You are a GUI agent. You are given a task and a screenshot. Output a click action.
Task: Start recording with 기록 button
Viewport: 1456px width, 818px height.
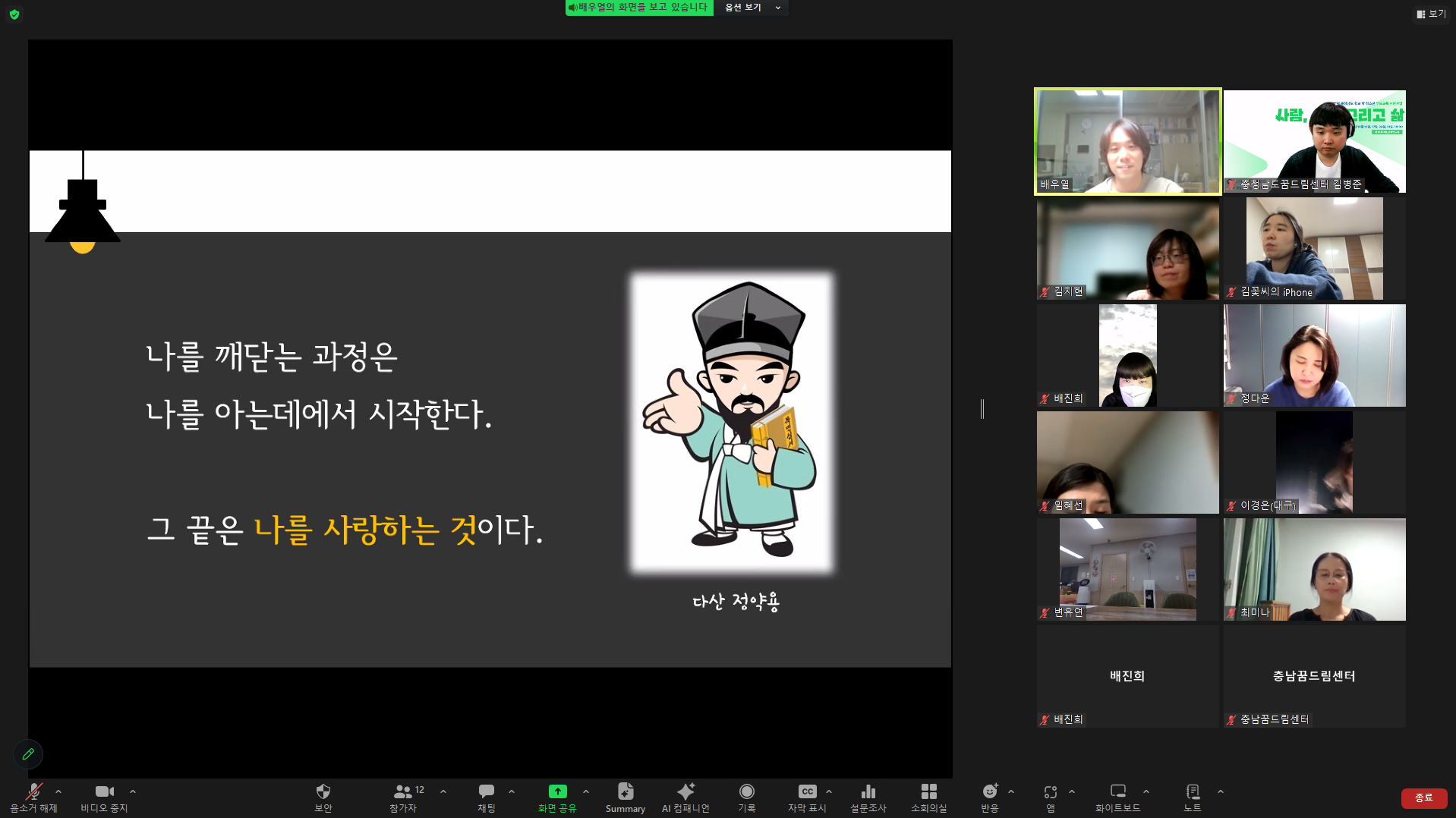click(747, 797)
